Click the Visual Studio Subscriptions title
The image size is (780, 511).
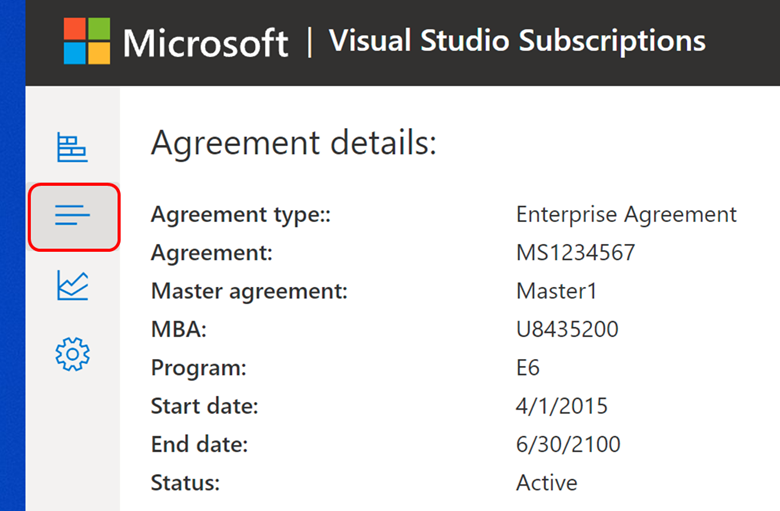pos(517,42)
